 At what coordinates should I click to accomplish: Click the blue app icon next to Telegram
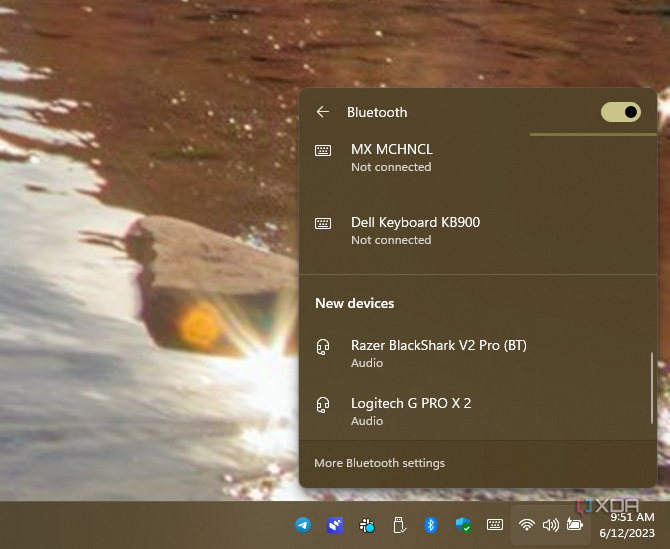click(x=335, y=525)
